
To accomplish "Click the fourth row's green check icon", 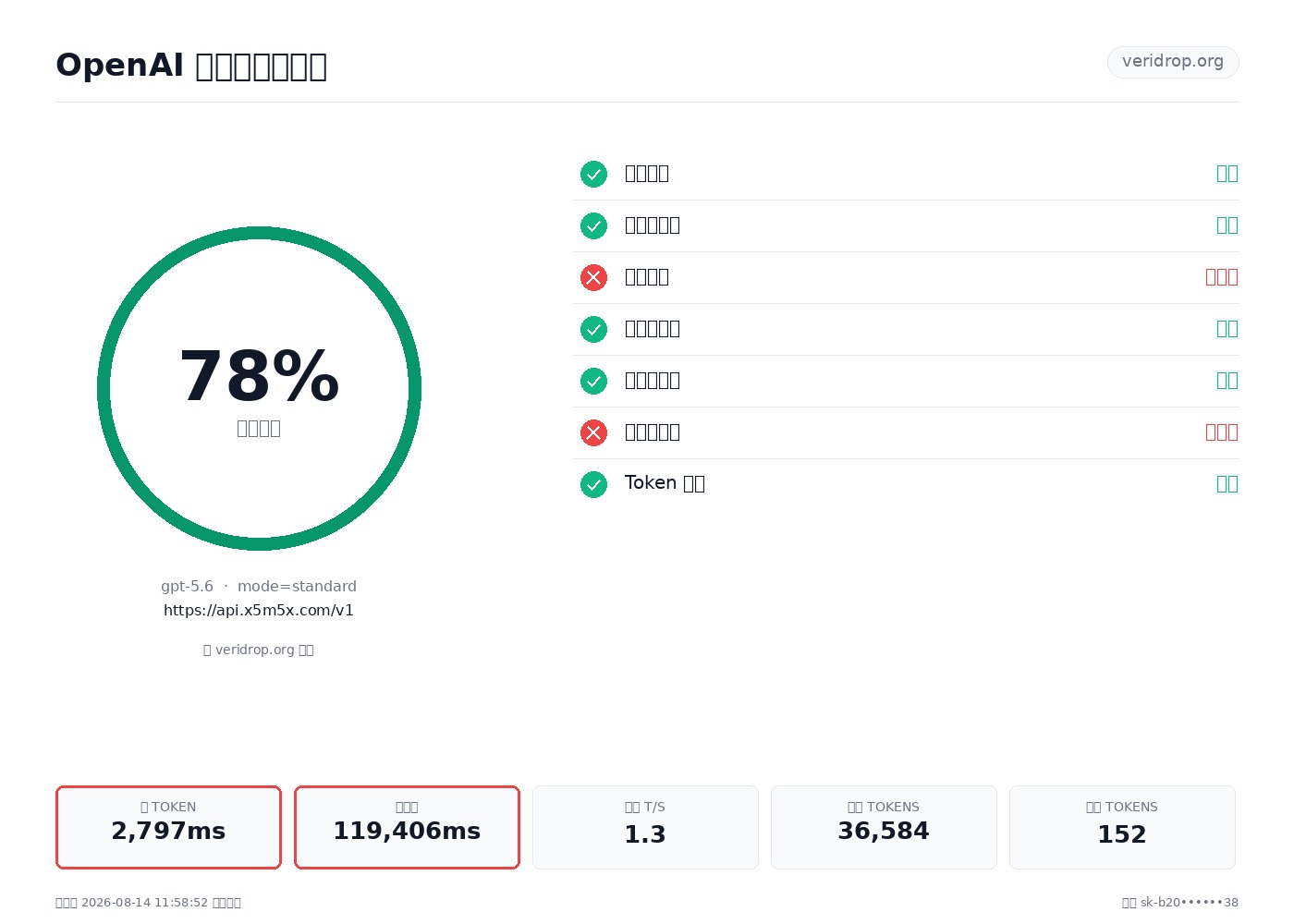I will point(593,329).
